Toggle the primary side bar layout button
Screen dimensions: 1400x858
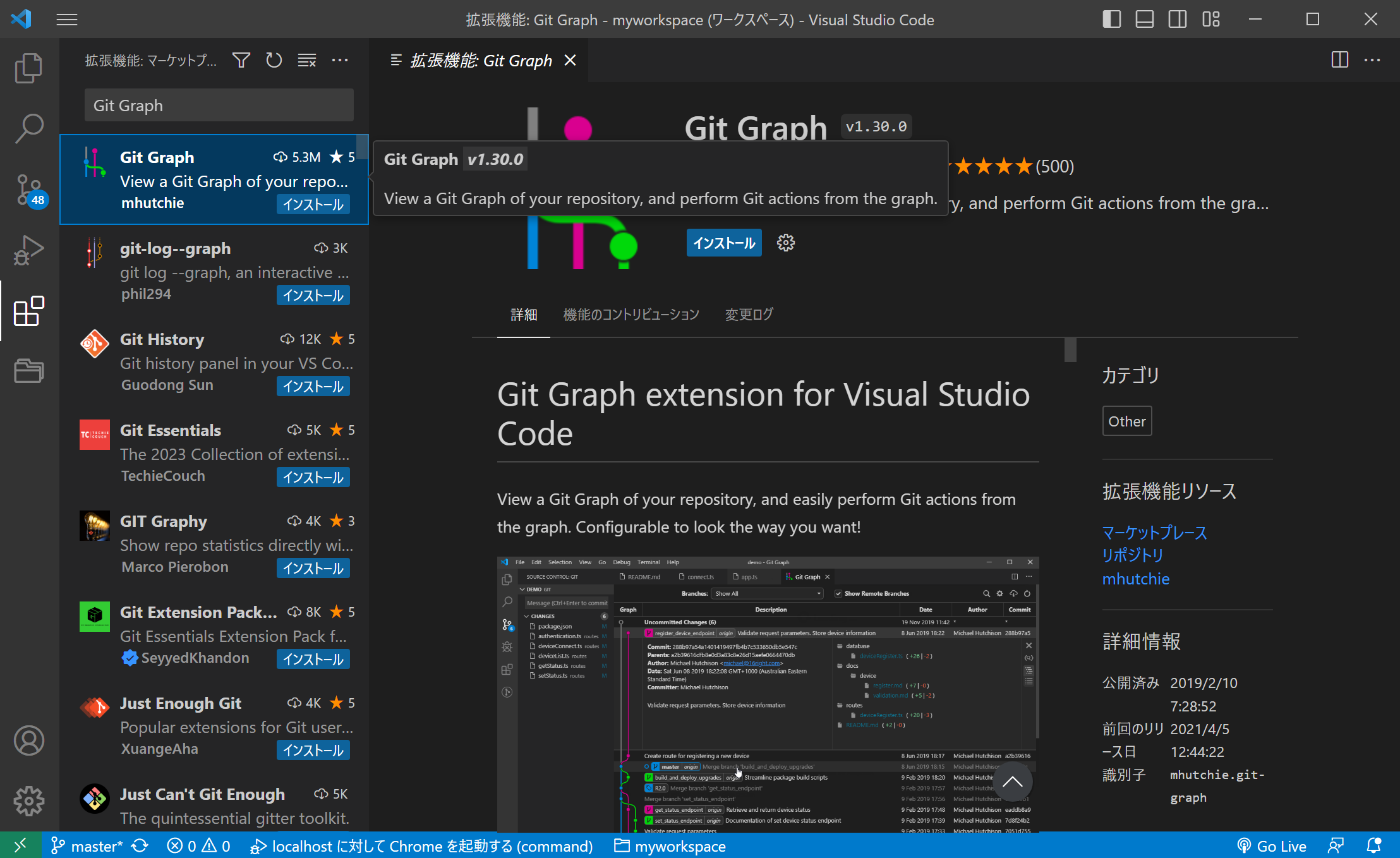coord(1111,20)
